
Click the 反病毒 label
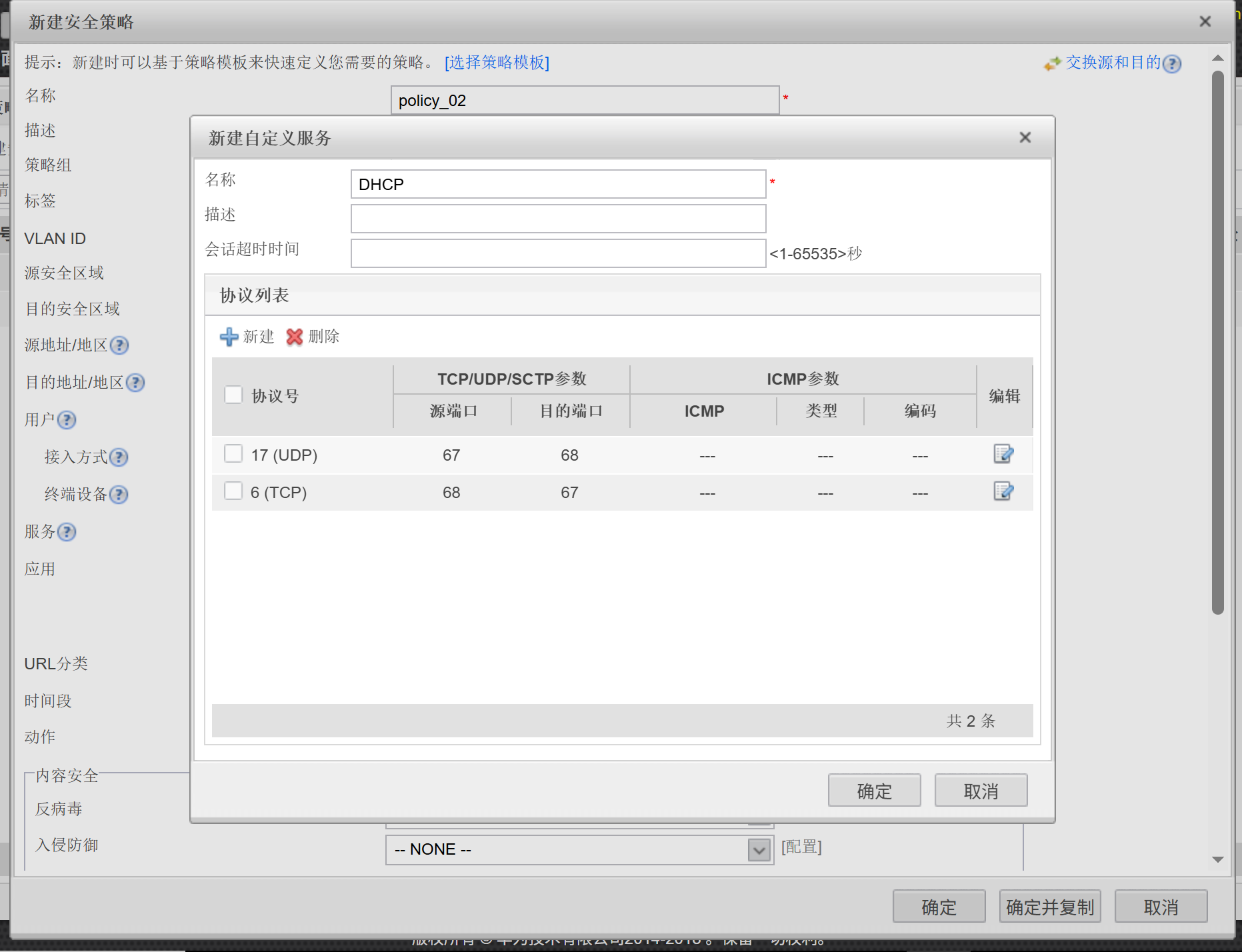(x=59, y=809)
